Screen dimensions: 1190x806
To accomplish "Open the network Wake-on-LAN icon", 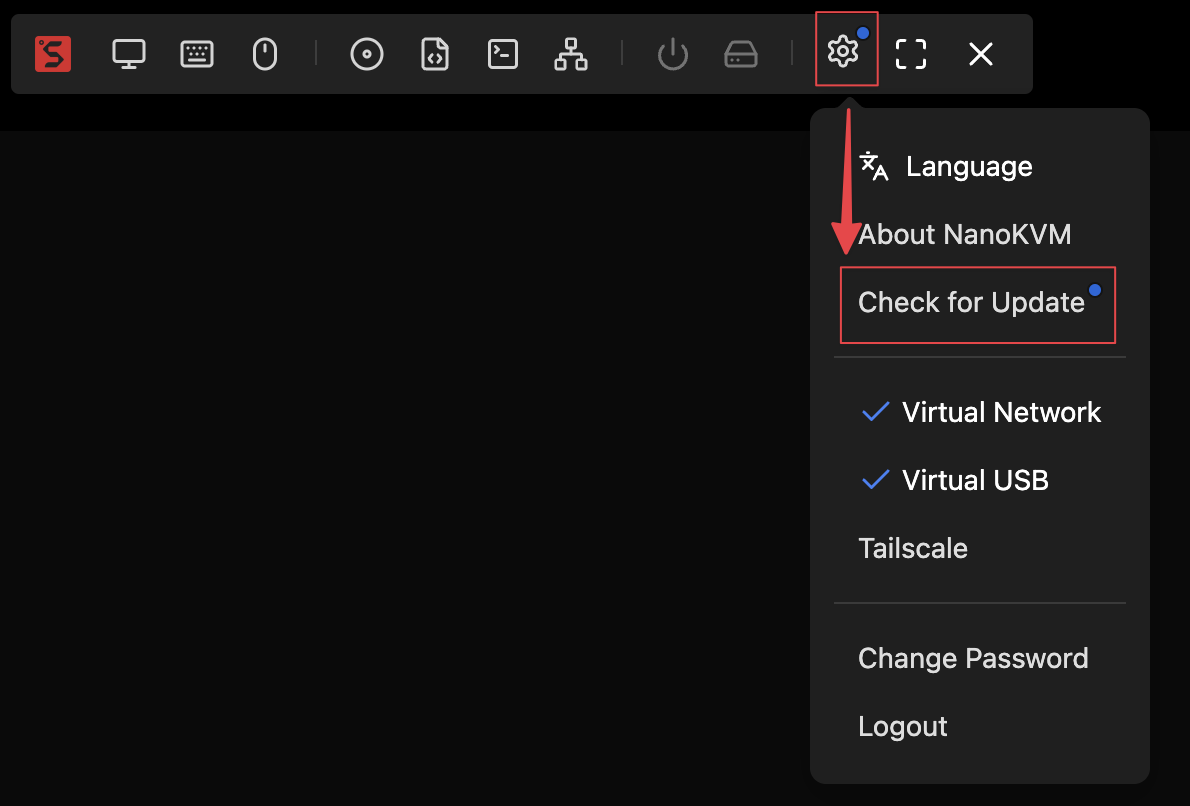I will click(571, 54).
